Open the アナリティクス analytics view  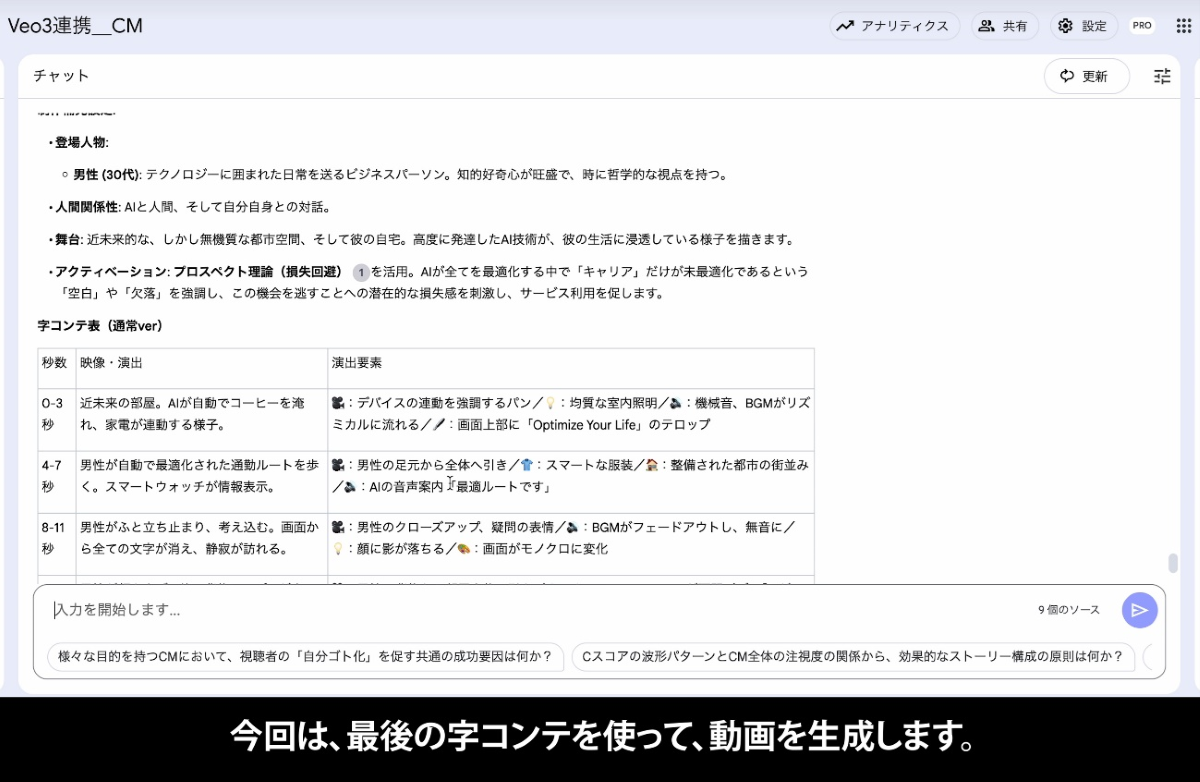(x=894, y=26)
